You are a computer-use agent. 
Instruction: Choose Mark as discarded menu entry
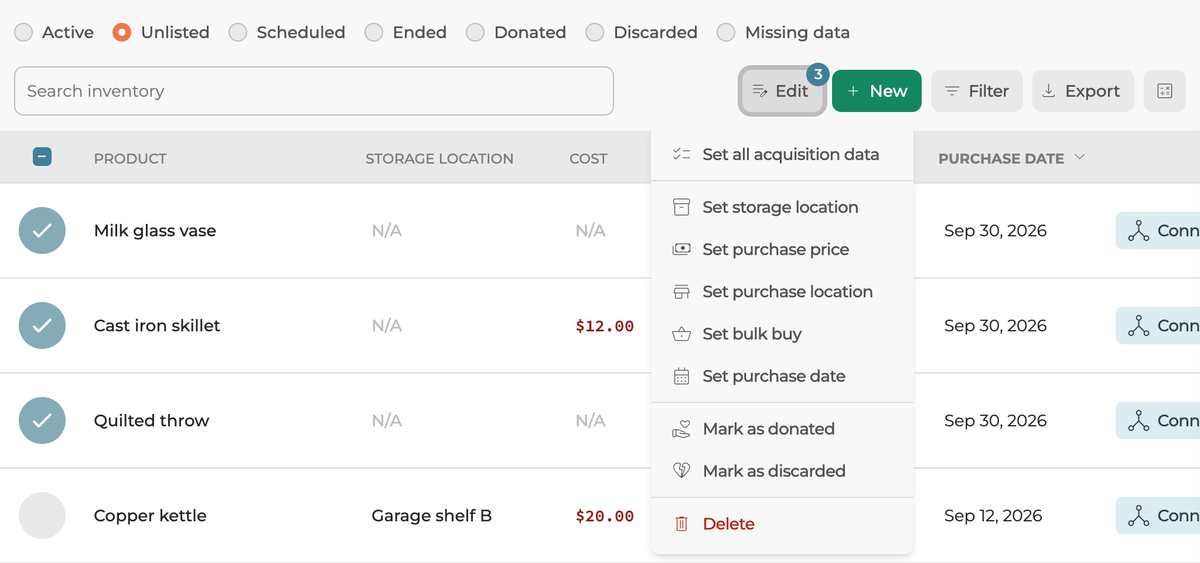tap(782, 471)
